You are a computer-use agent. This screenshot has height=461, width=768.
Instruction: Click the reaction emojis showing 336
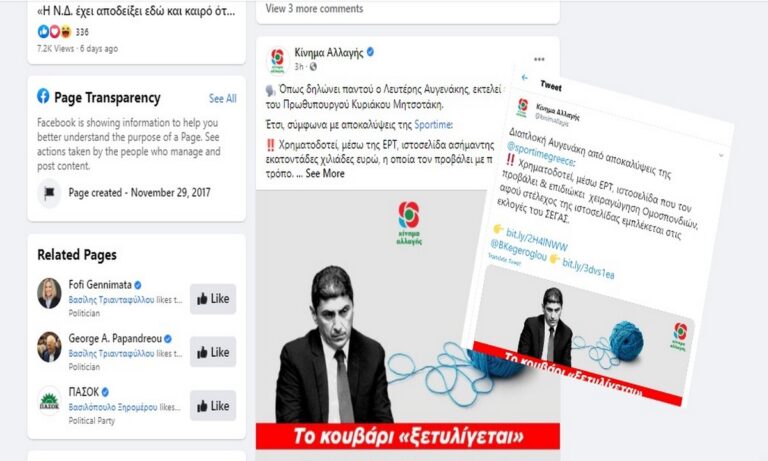[x=55, y=32]
